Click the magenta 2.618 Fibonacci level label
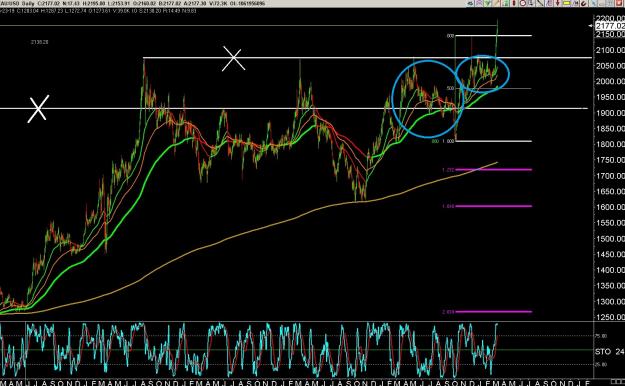This screenshot has height=386, width=625. [x=448, y=312]
